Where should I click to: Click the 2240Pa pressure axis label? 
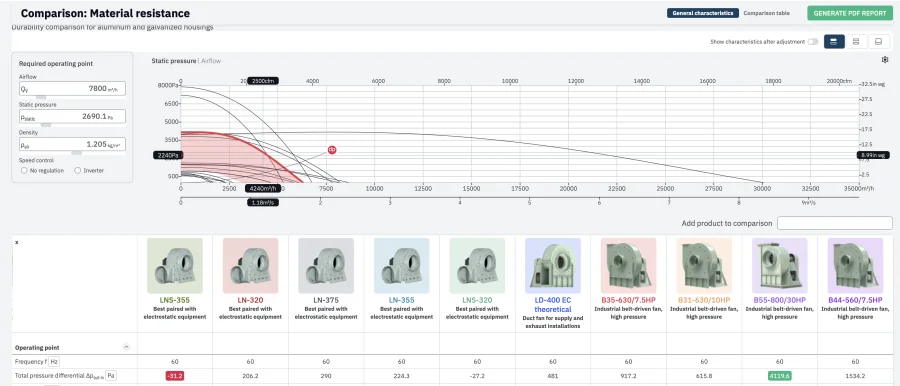click(168, 155)
